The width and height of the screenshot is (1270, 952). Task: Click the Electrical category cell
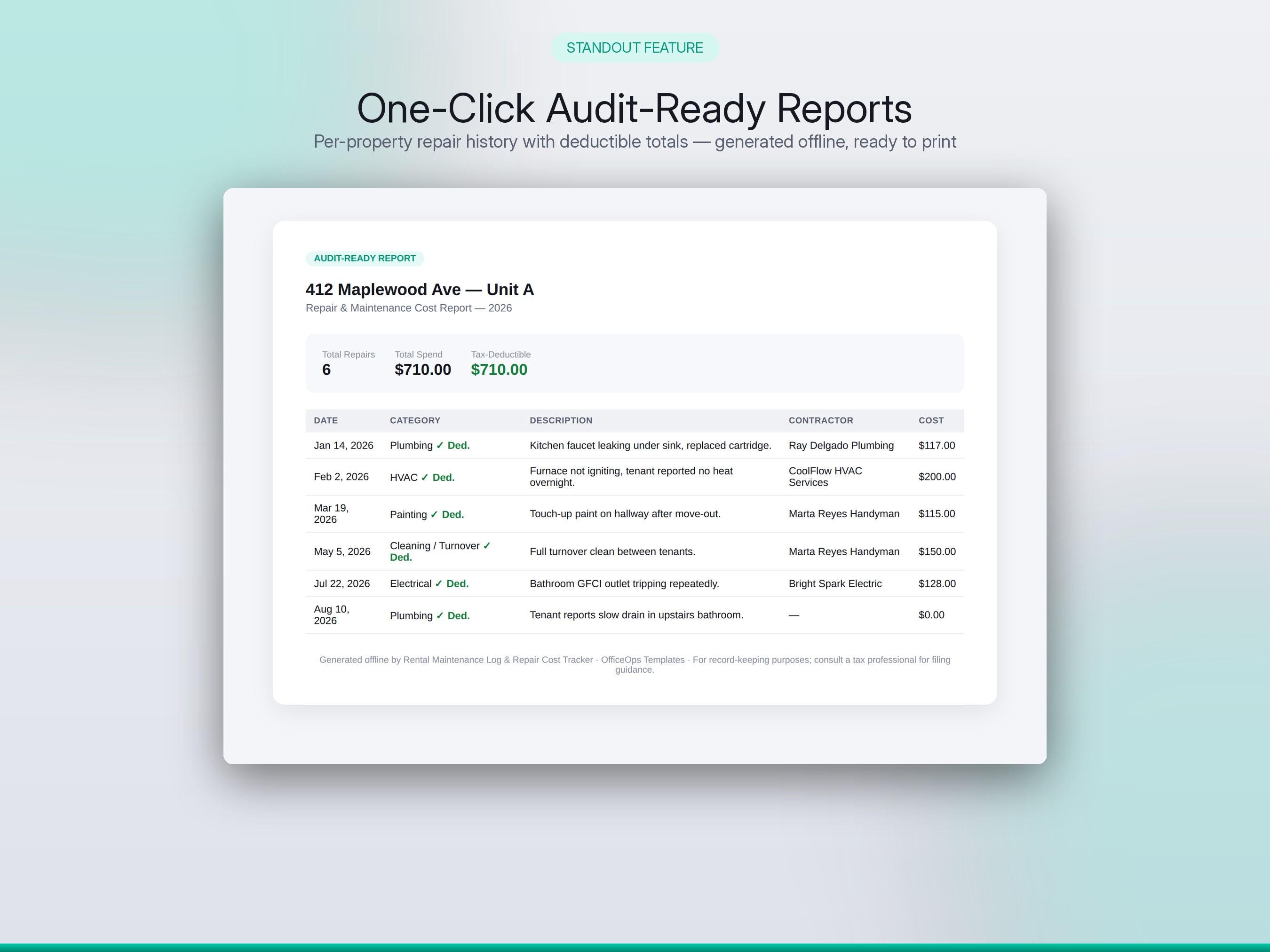point(429,583)
